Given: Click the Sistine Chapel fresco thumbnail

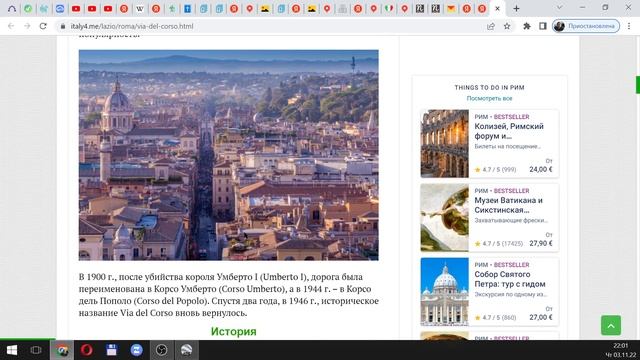Looking at the screenshot, I should coord(444,218).
